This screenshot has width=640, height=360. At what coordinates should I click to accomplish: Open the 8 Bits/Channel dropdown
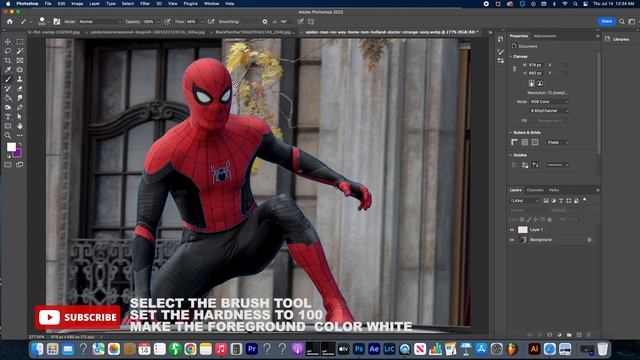click(549, 111)
